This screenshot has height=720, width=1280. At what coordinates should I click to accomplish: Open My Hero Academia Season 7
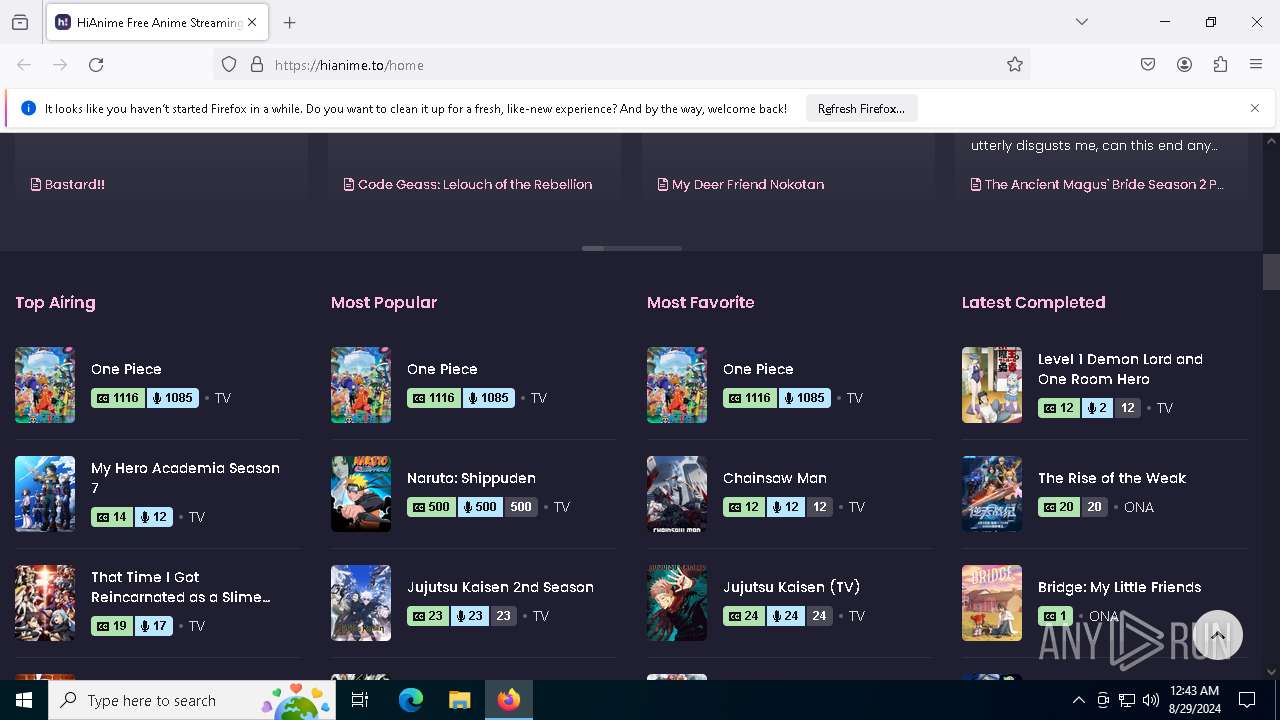pyautogui.click(x=185, y=478)
